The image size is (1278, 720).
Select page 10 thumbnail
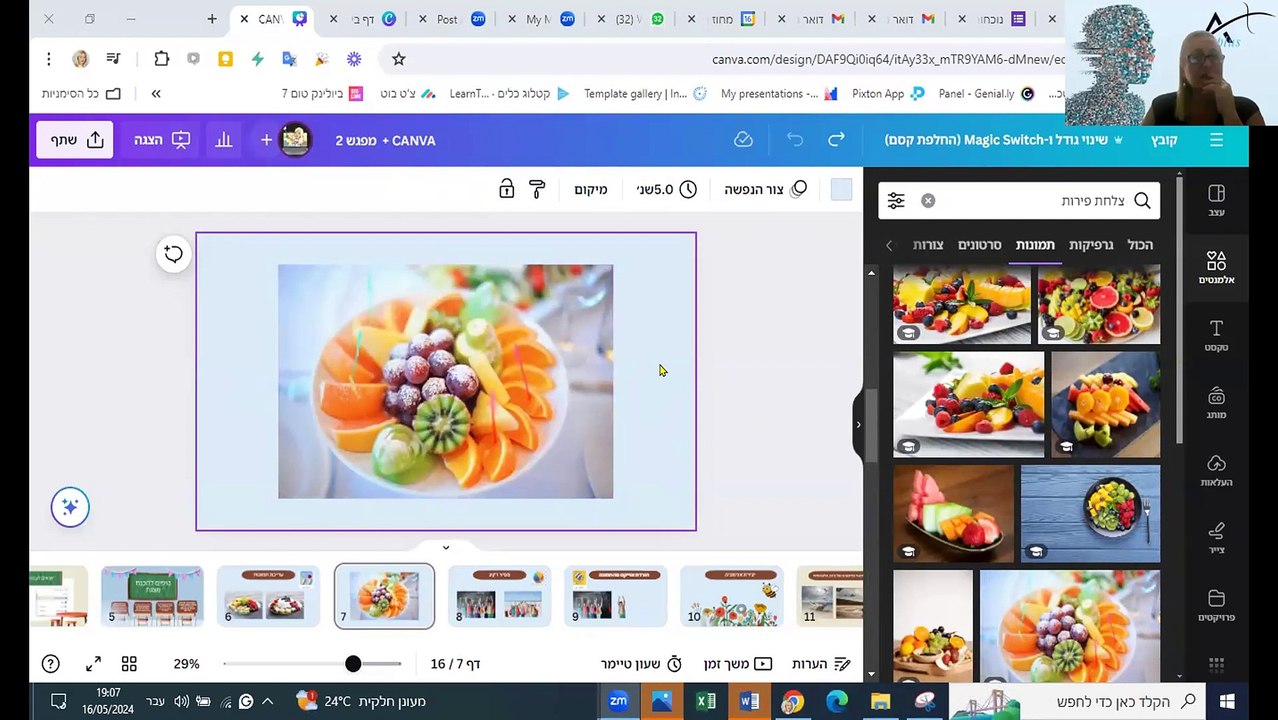tap(731, 595)
